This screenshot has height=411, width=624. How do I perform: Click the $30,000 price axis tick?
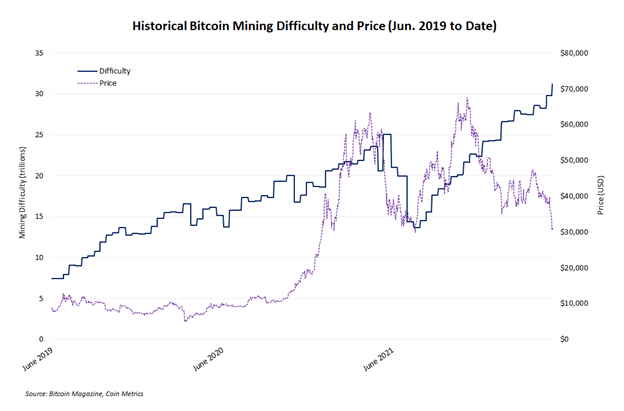[x=577, y=232]
